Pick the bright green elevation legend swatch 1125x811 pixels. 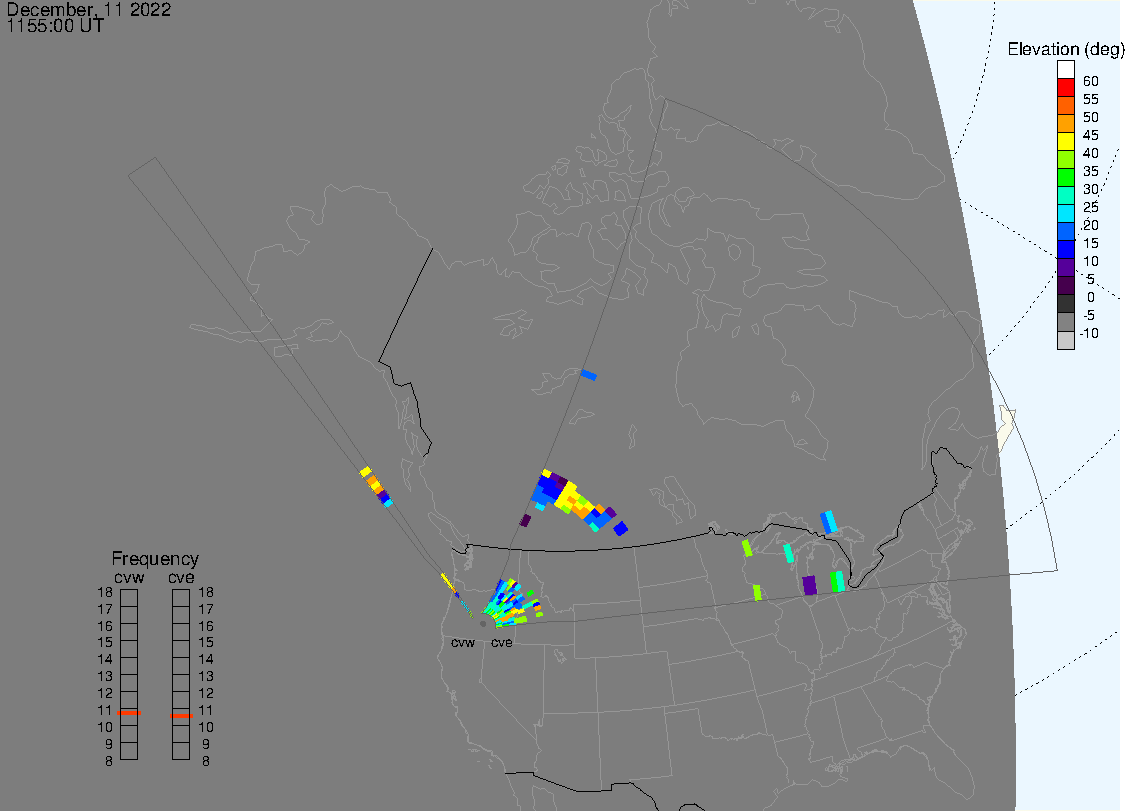(x=1066, y=179)
